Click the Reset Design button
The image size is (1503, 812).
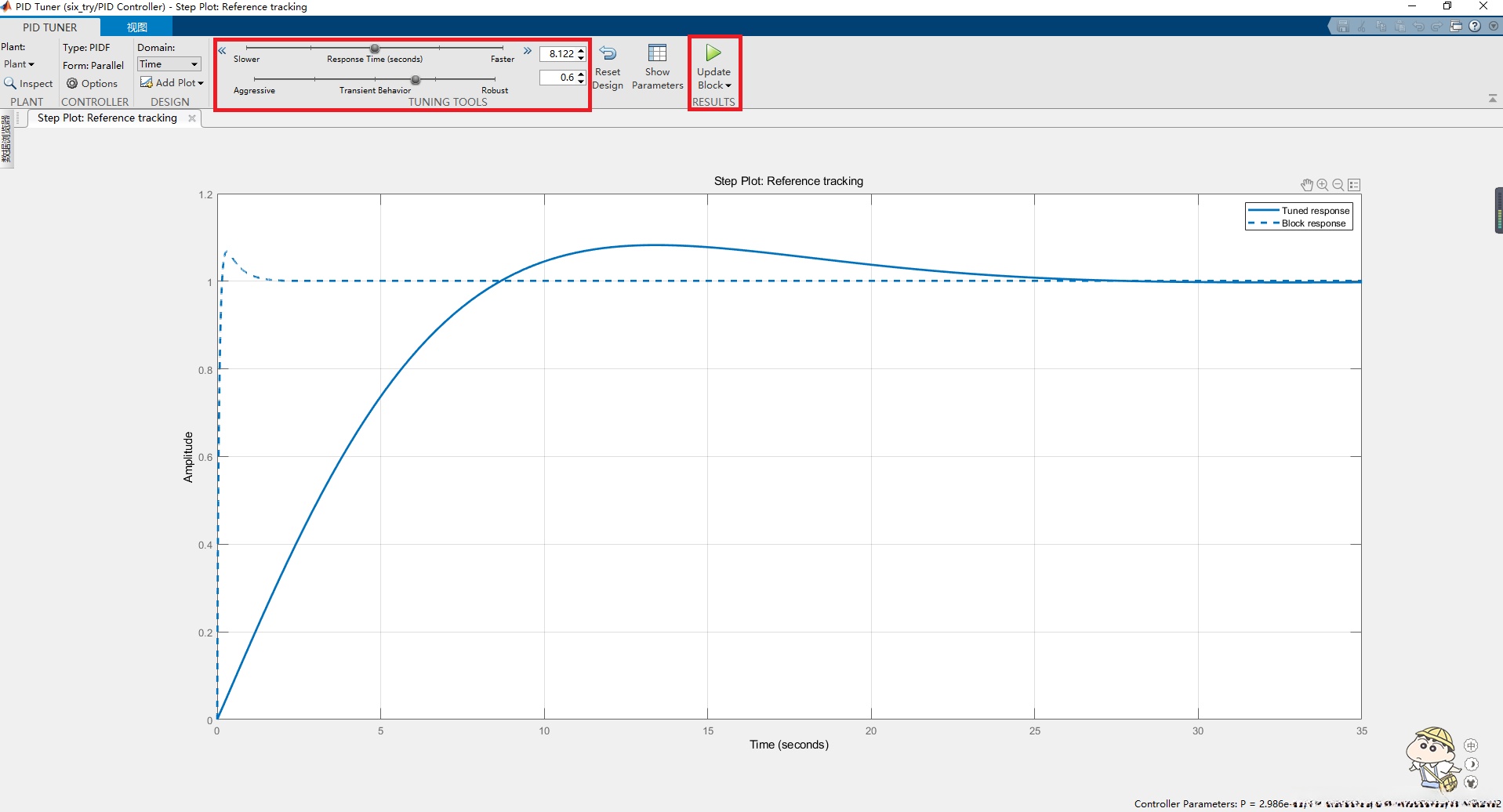tap(608, 67)
